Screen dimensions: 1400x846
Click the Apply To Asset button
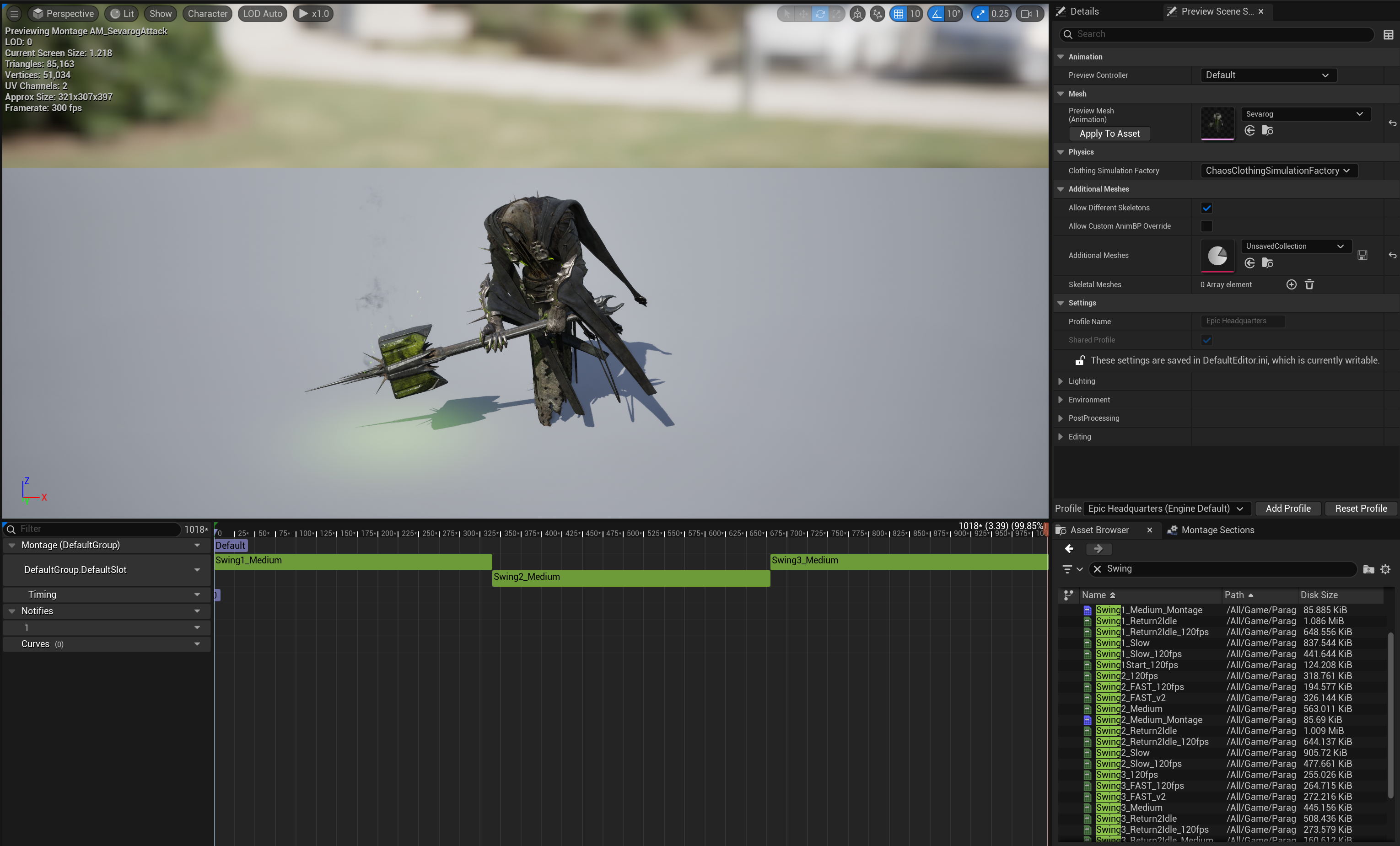click(x=1109, y=134)
